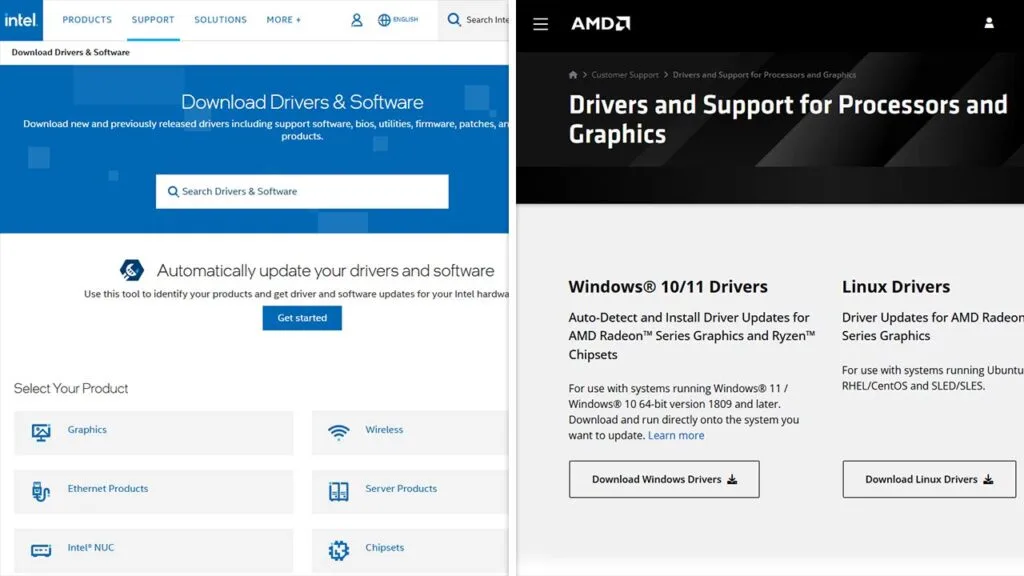
Task: Open Customer Support breadcrumb link
Action: [x=625, y=75]
